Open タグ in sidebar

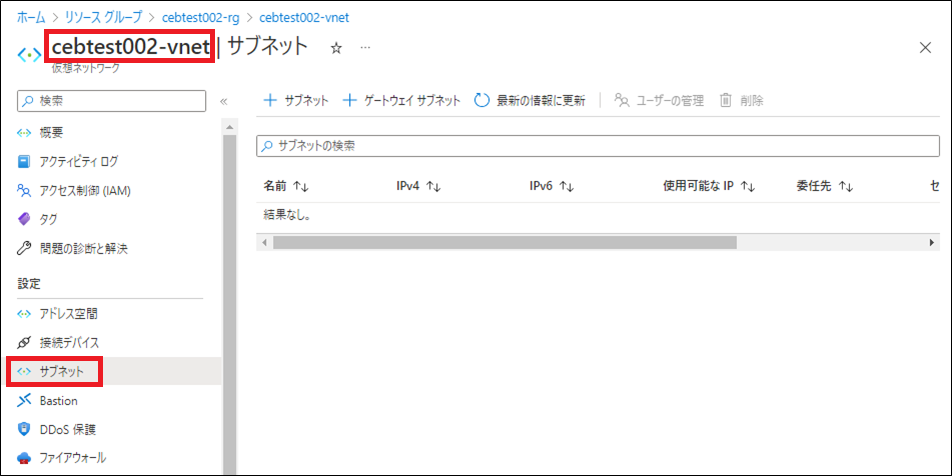pos(38,219)
